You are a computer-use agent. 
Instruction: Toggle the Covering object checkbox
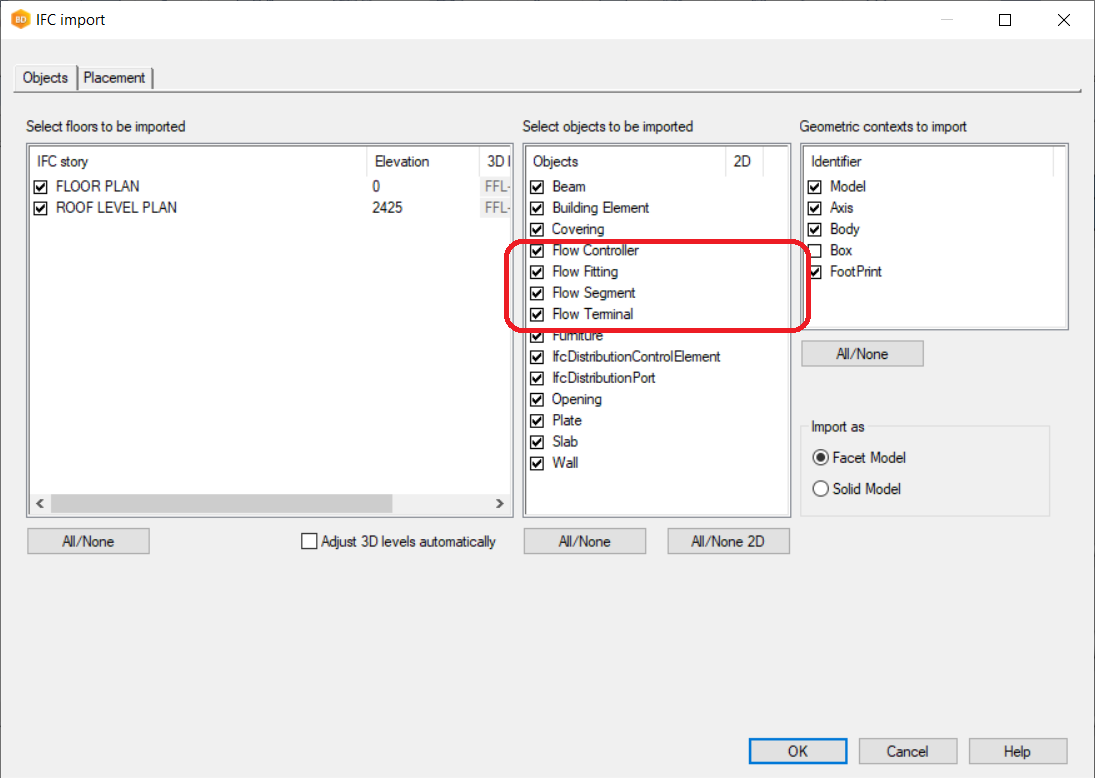(537, 230)
